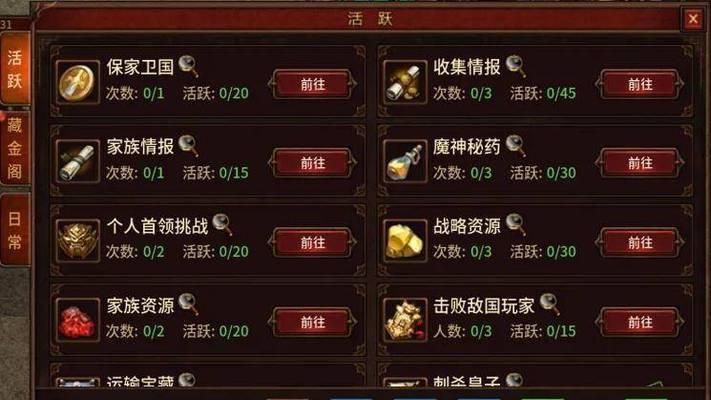Image resolution: width=711 pixels, height=400 pixels.
Task: Go to 保家卫国 with 前往 button
Action: point(312,84)
